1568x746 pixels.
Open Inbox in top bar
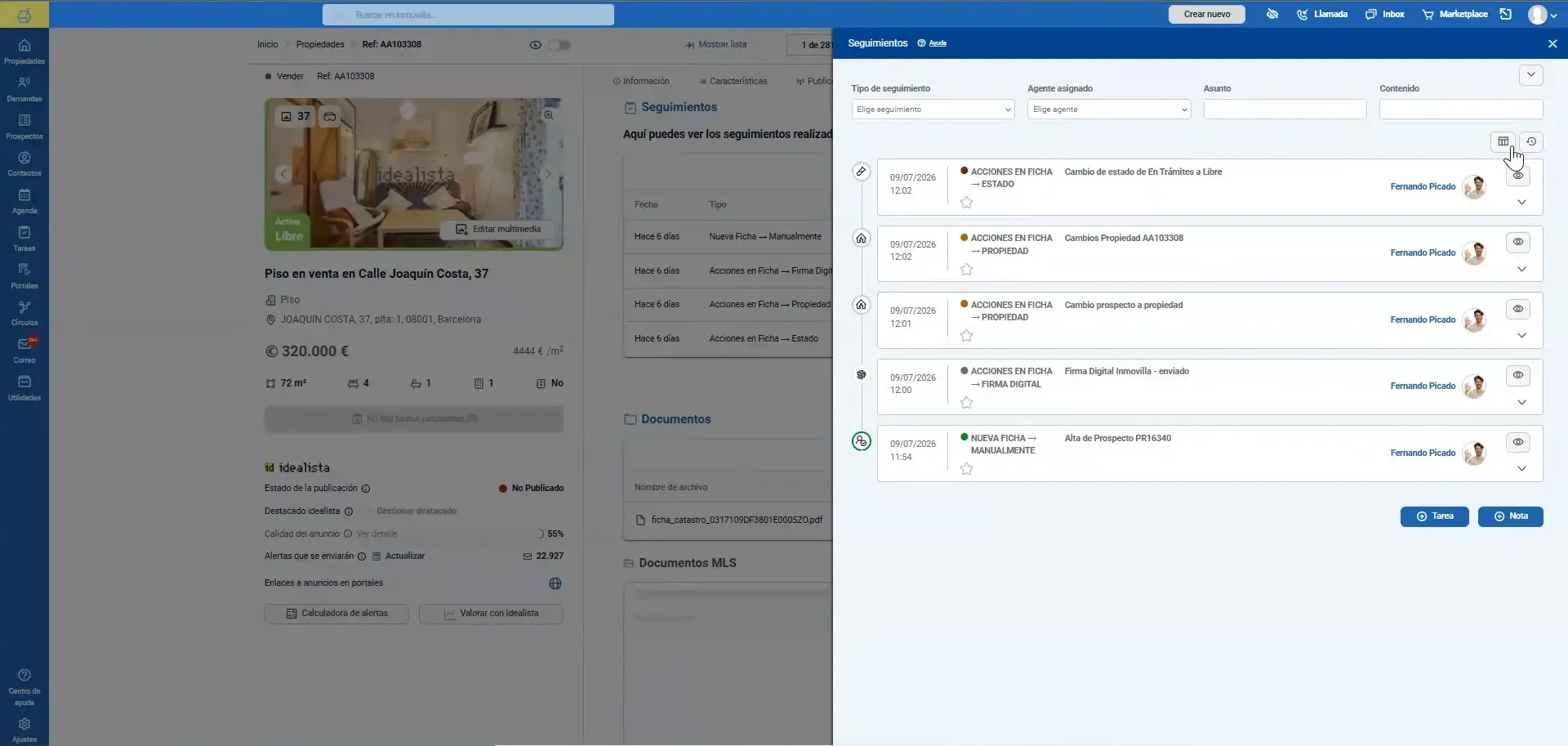pos(1385,14)
